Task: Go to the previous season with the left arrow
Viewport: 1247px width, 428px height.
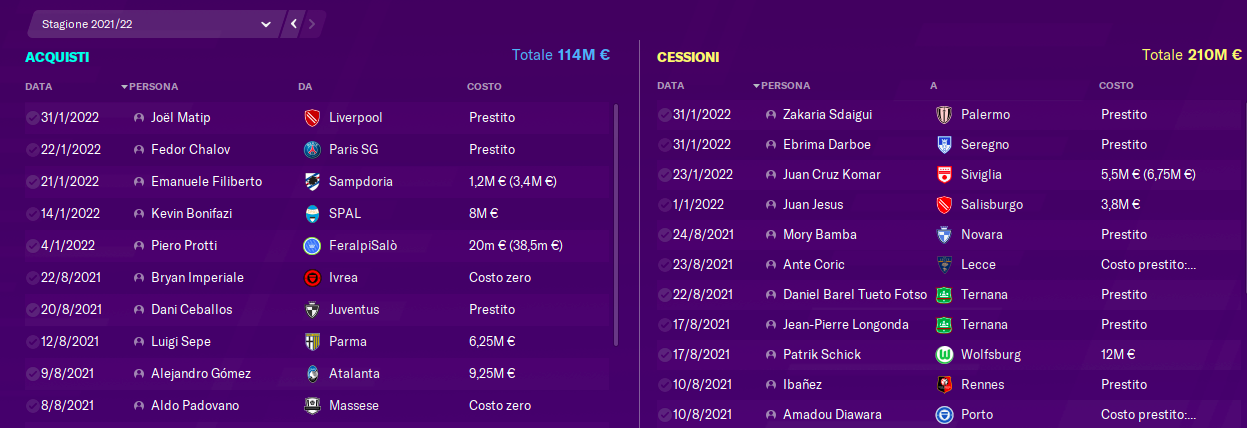Action: pyautogui.click(x=294, y=23)
